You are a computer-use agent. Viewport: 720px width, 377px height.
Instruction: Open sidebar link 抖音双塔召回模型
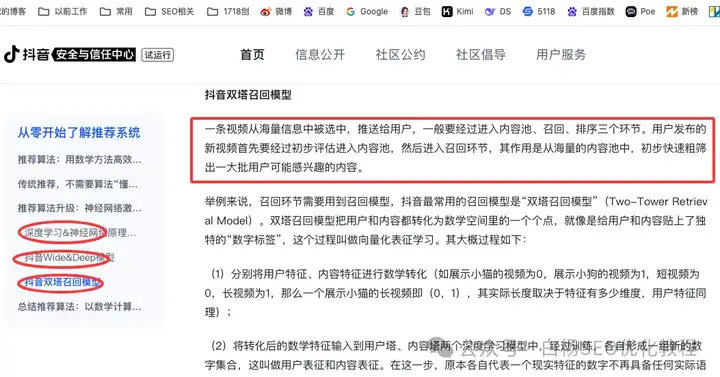pyautogui.click(x=62, y=282)
